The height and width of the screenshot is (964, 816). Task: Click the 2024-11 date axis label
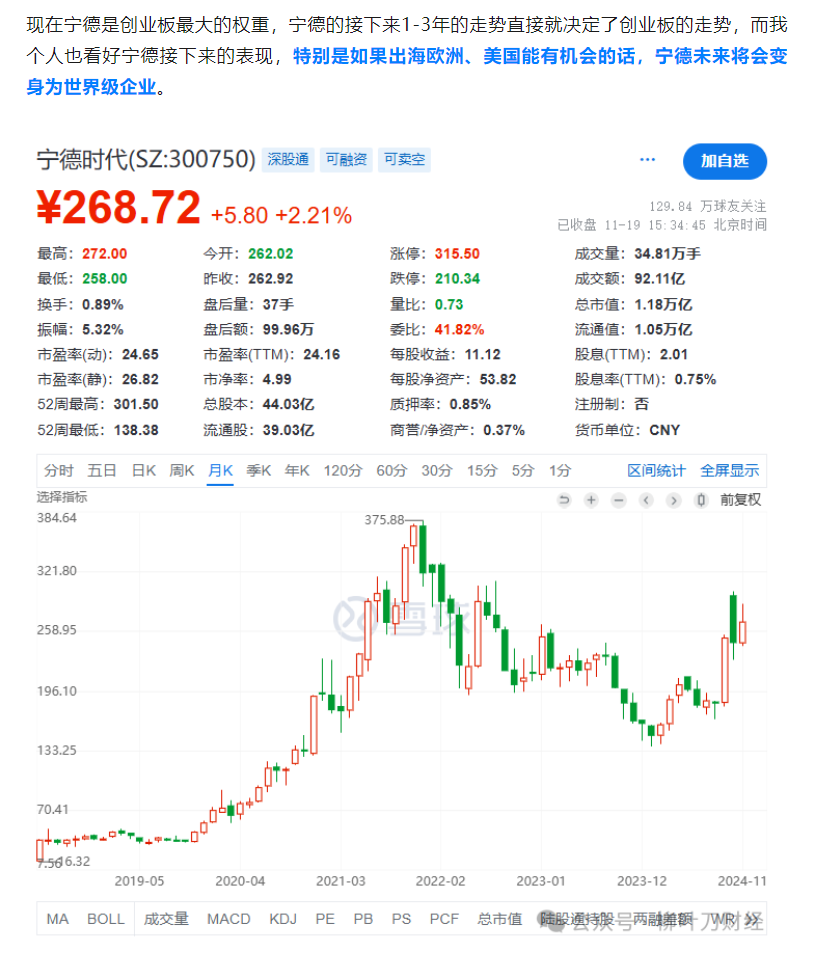[x=742, y=881]
